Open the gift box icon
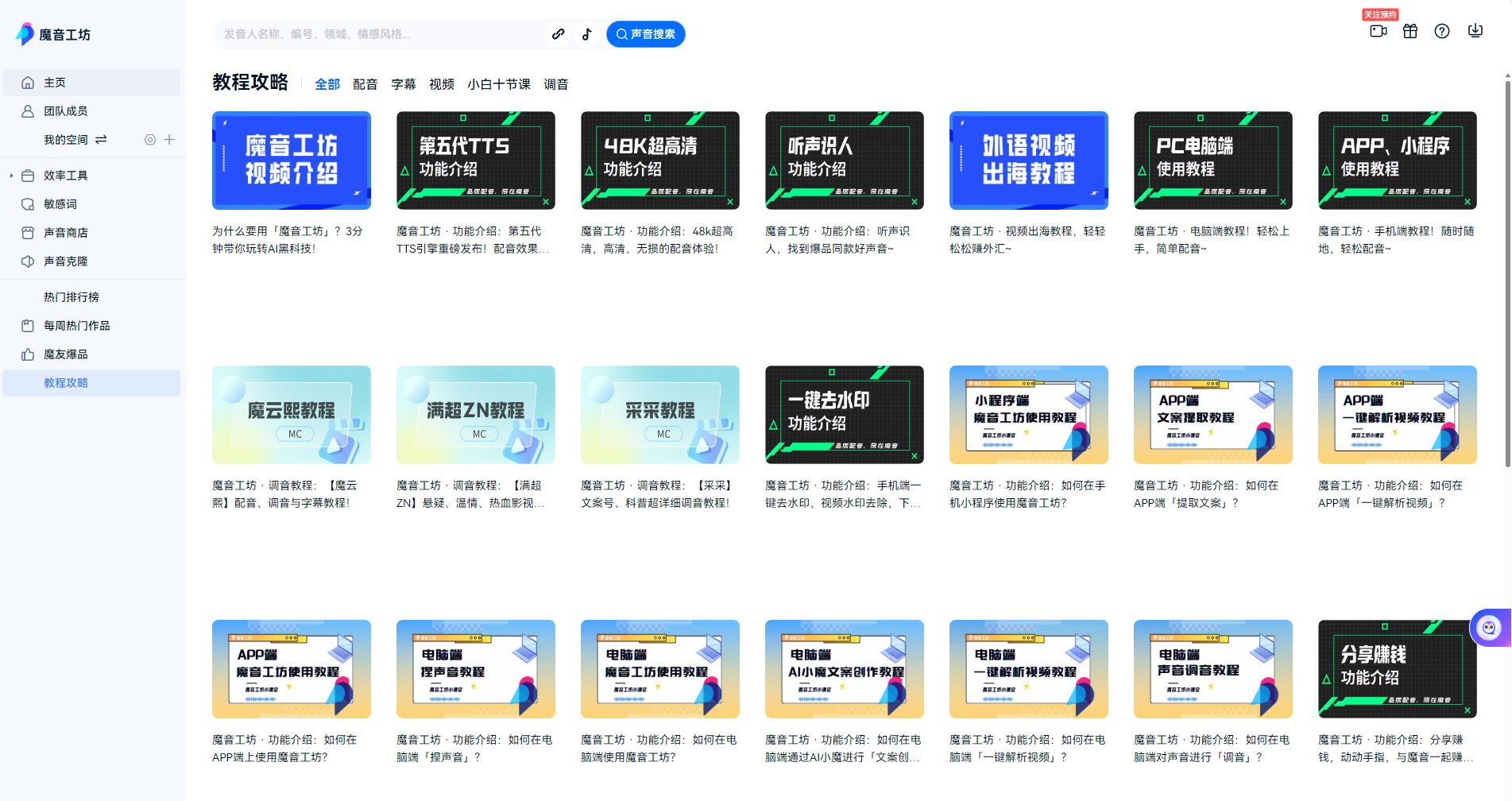Viewport: 1512px width, 801px height. (1410, 31)
